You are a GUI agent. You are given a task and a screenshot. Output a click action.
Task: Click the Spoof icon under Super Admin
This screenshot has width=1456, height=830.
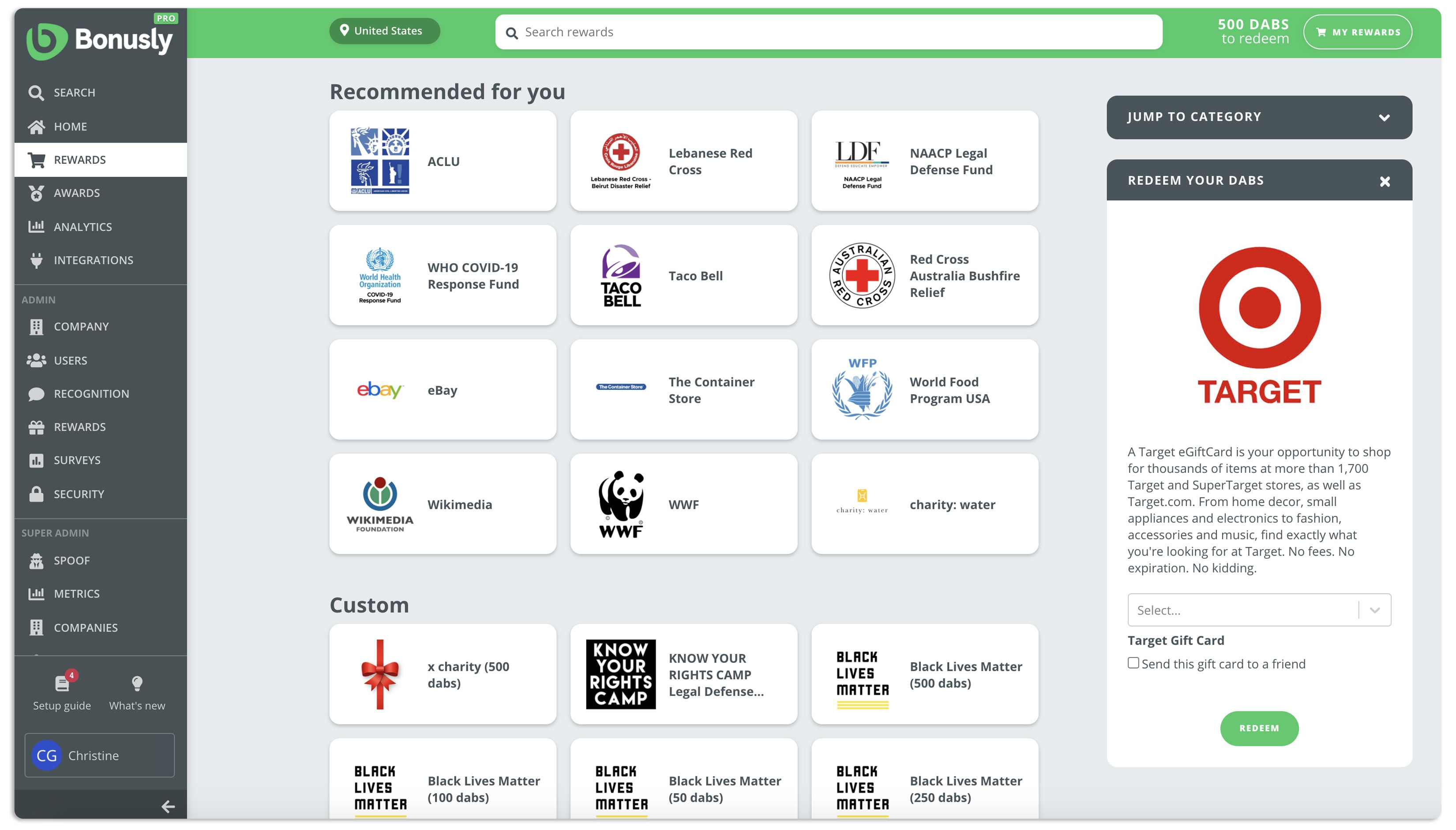[37, 561]
